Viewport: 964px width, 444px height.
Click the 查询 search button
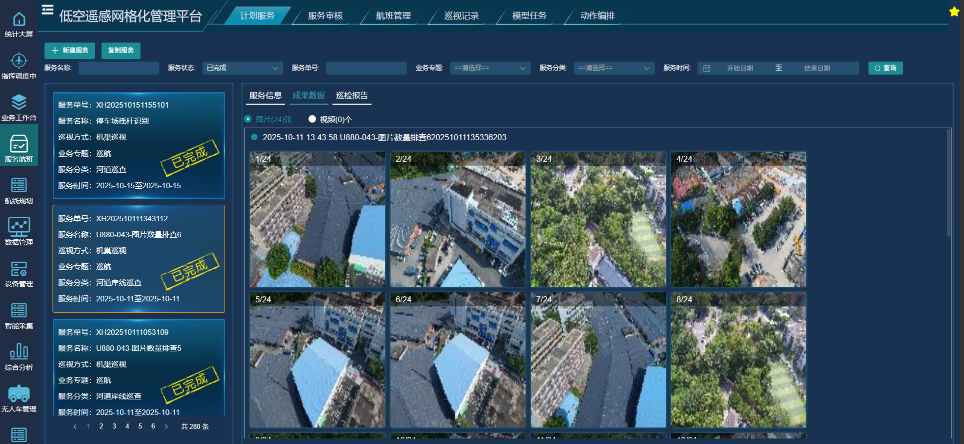click(885, 68)
